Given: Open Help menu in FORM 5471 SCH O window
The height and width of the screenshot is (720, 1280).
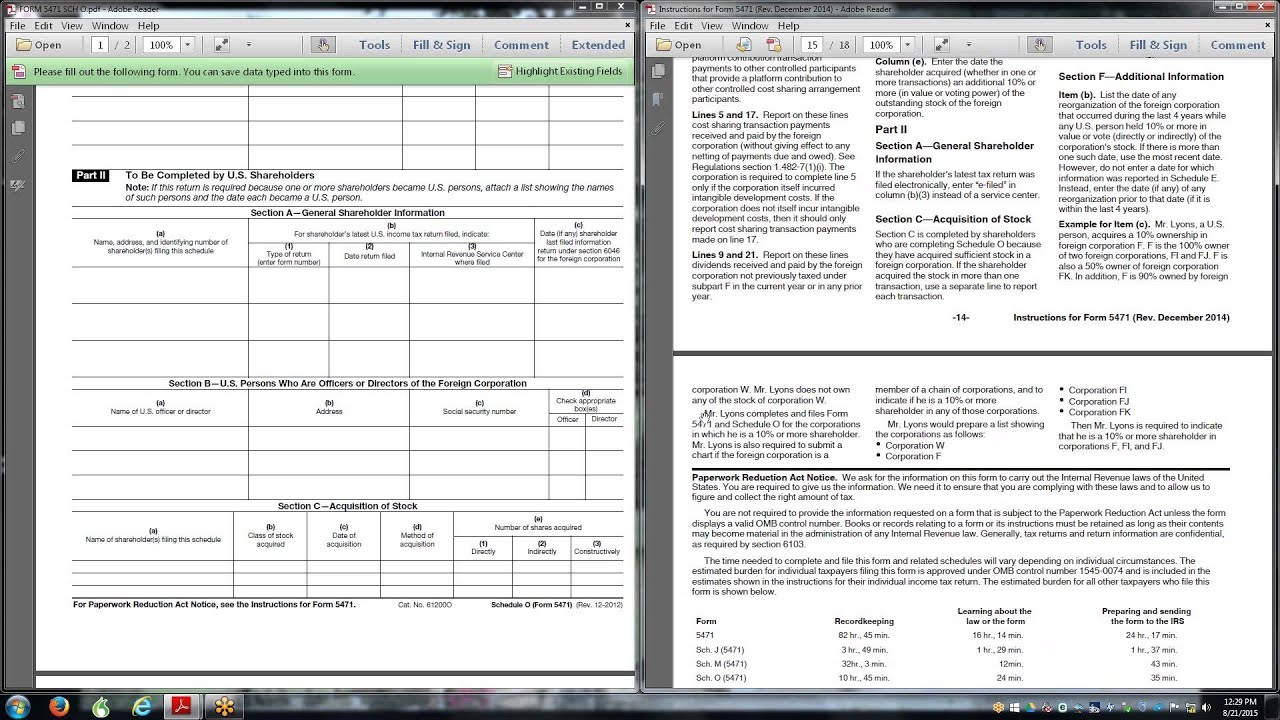Looking at the screenshot, I should click(x=149, y=26).
